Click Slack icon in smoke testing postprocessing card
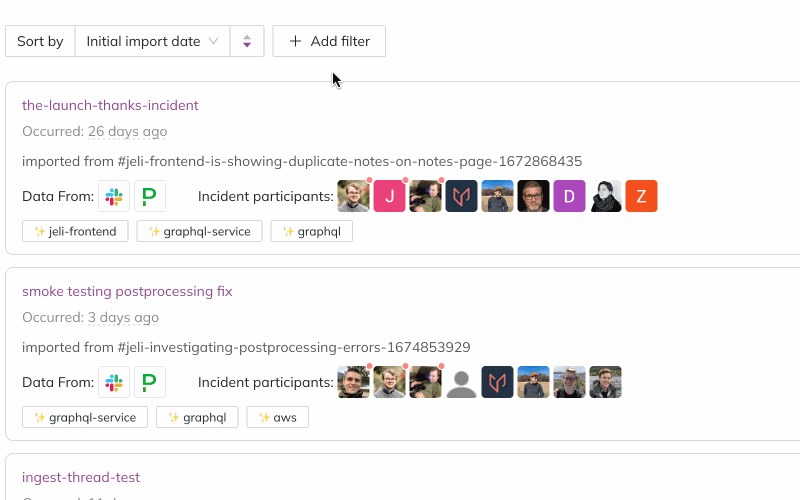Viewport: 800px width, 500px height. pyautogui.click(x=114, y=382)
